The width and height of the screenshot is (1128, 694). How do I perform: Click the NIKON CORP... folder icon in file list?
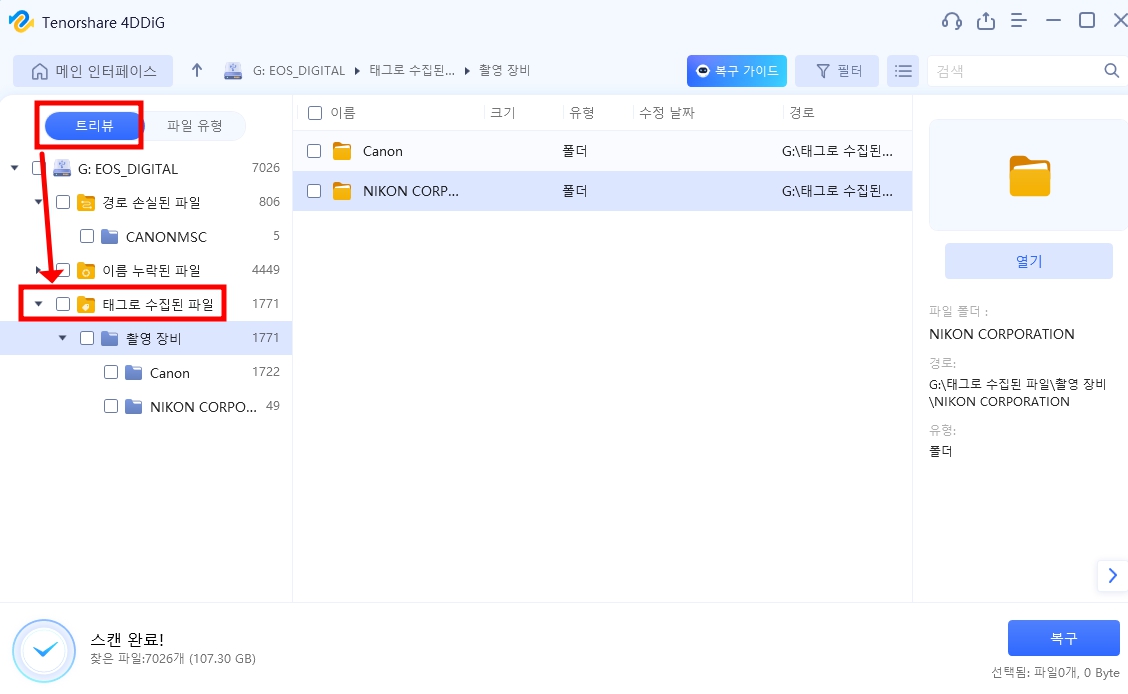coord(342,191)
